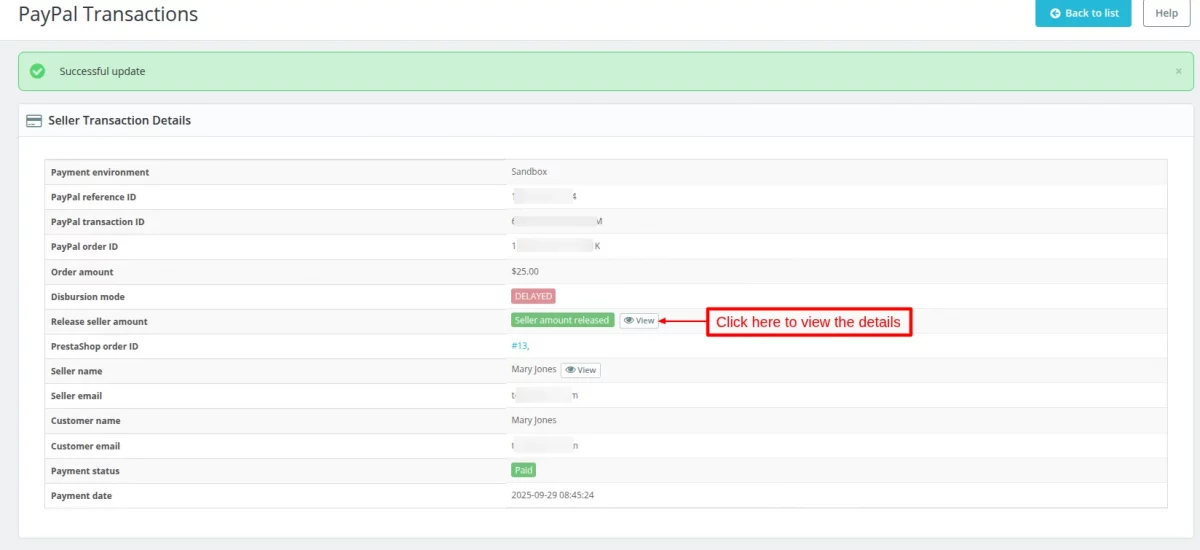1200x550 pixels.
Task: Click the Customer email label
Action: 85,445
